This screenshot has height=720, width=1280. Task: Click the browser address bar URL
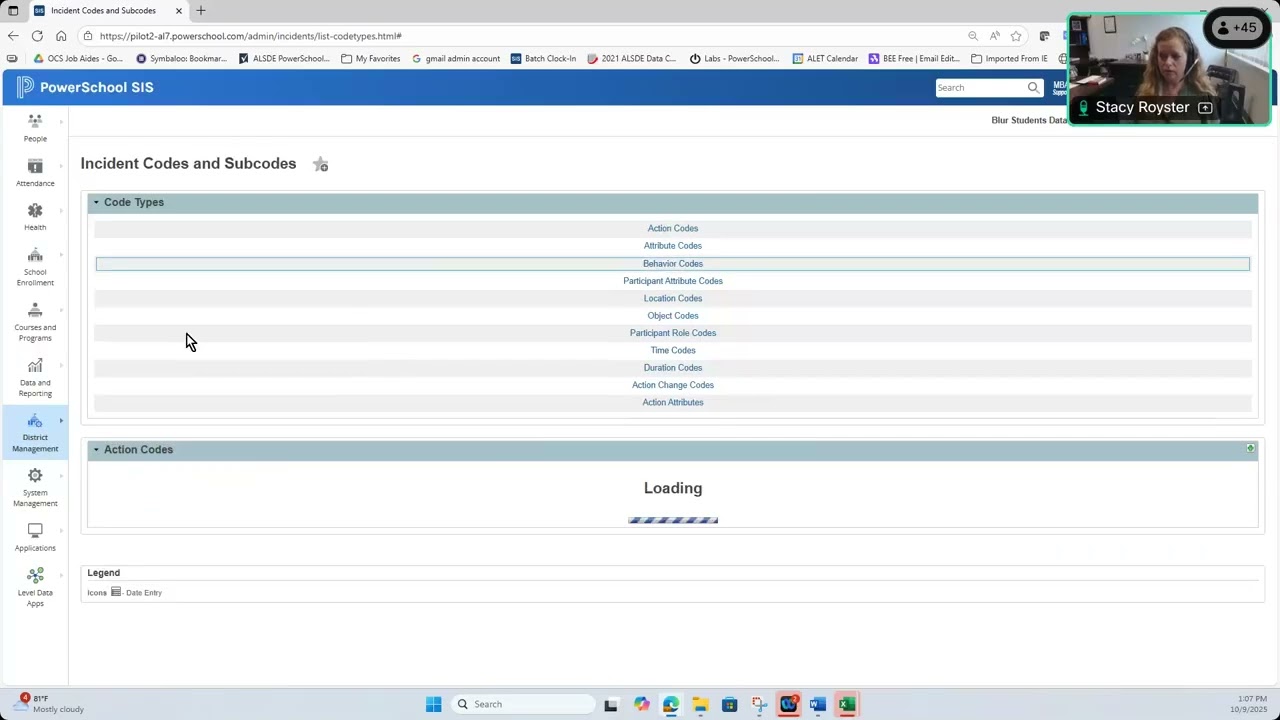click(x=251, y=36)
